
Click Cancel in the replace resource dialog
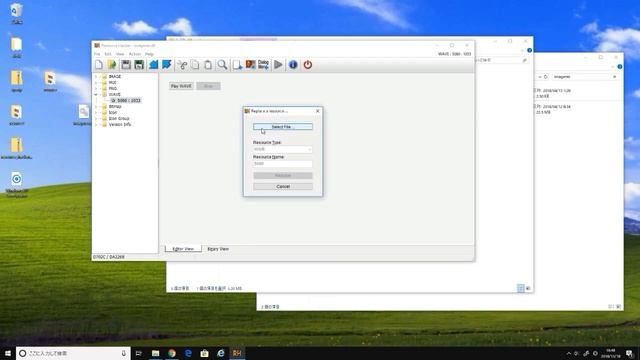coord(283,187)
